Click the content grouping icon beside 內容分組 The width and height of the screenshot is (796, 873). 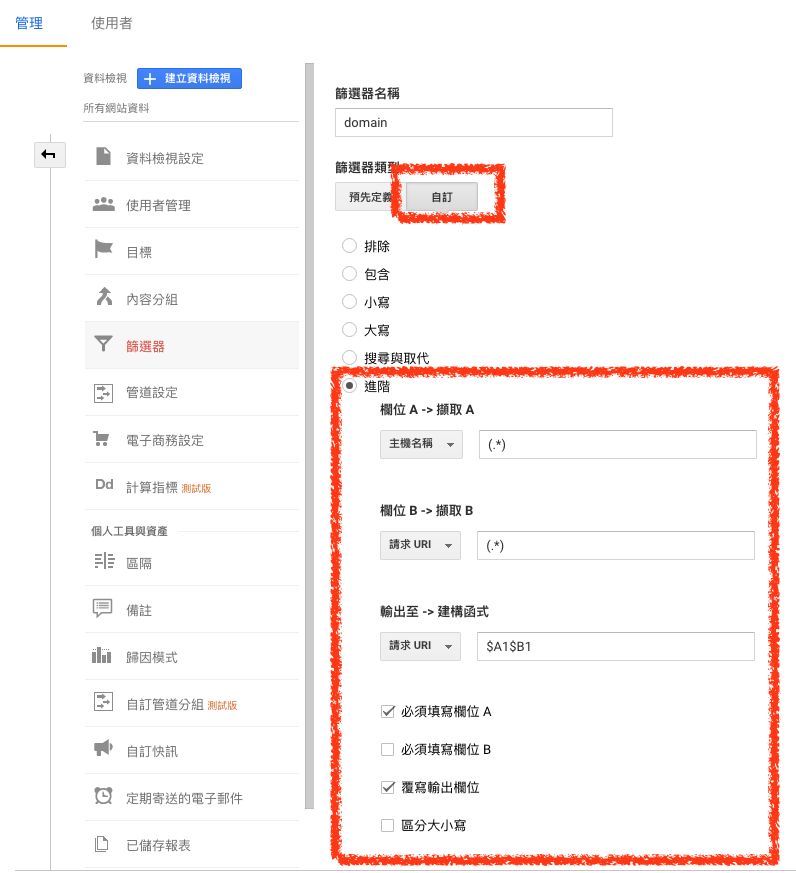pyautogui.click(x=104, y=297)
